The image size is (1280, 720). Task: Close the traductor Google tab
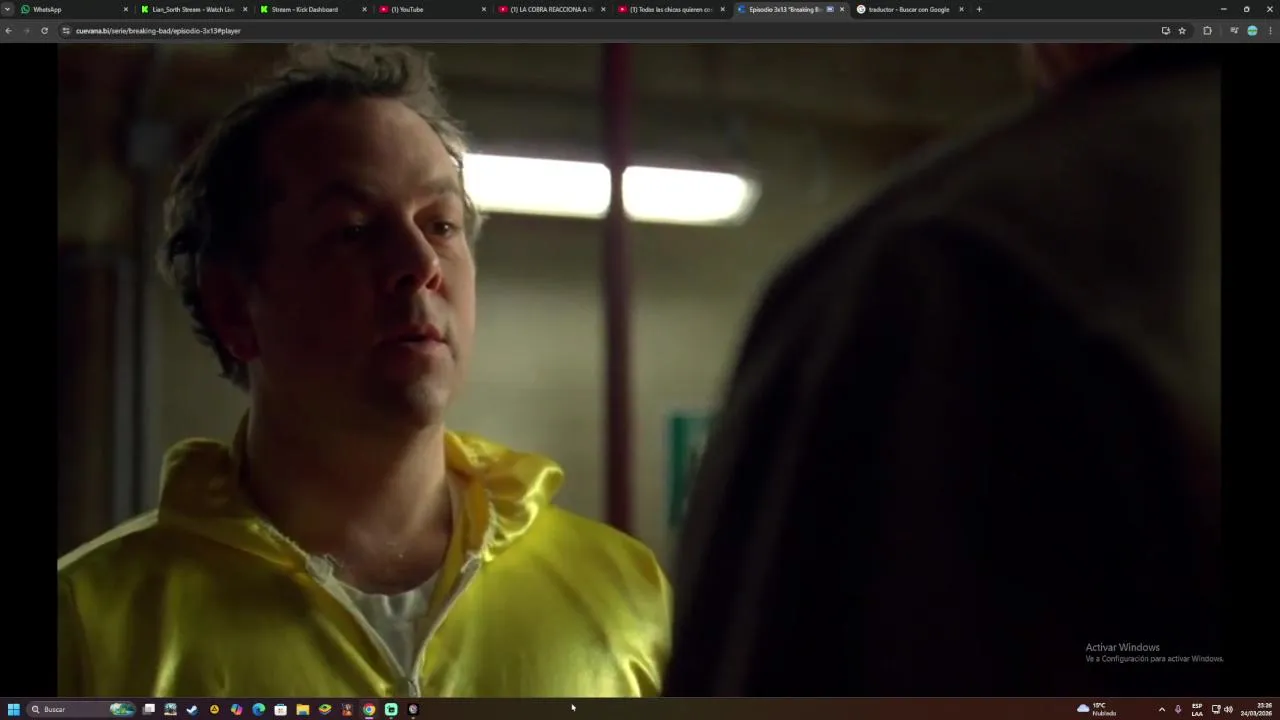click(961, 9)
